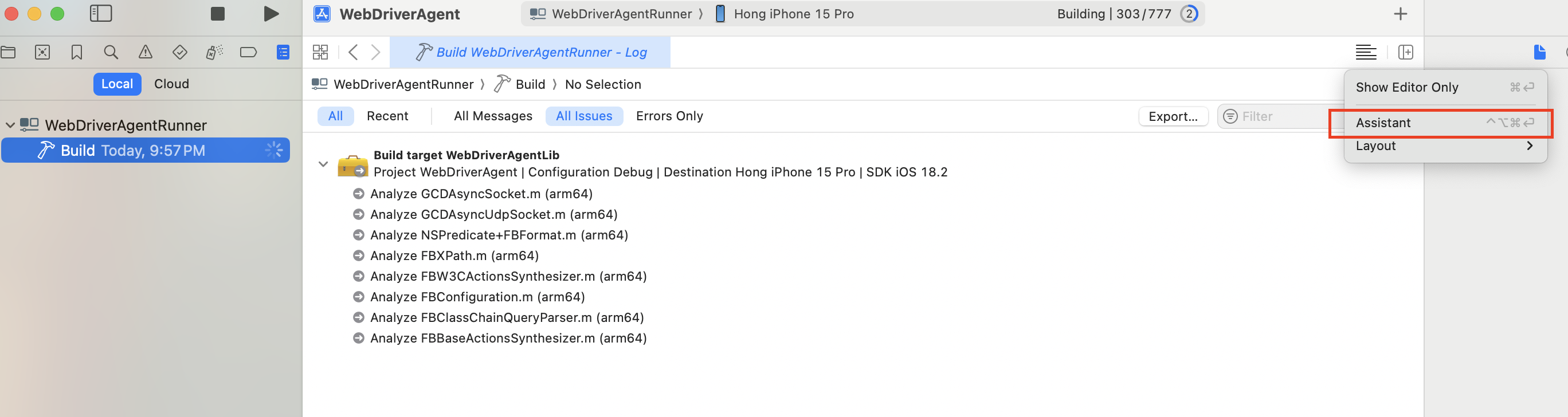The width and height of the screenshot is (1568, 417).
Task: Click the filter options icon in field
Action: pos(1230,116)
